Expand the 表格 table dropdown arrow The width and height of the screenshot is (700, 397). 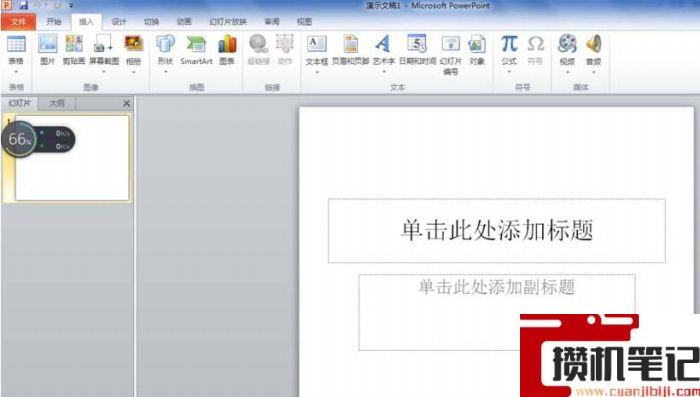coord(16,71)
